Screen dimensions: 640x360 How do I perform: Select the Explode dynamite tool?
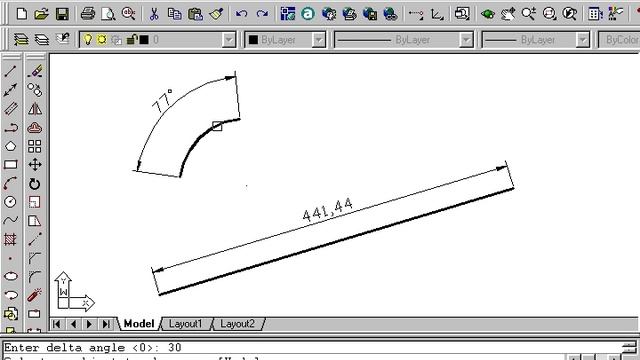tap(35, 295)
